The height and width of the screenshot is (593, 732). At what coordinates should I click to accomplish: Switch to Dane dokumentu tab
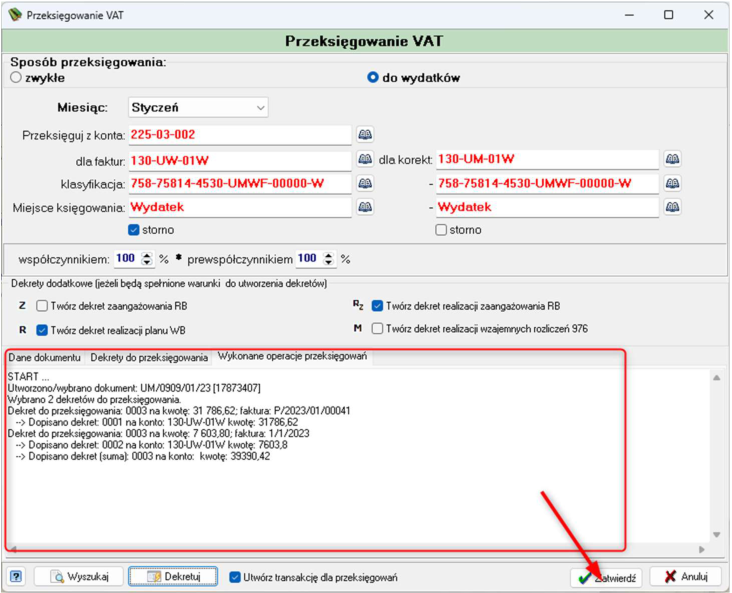[x=44, y=358]
